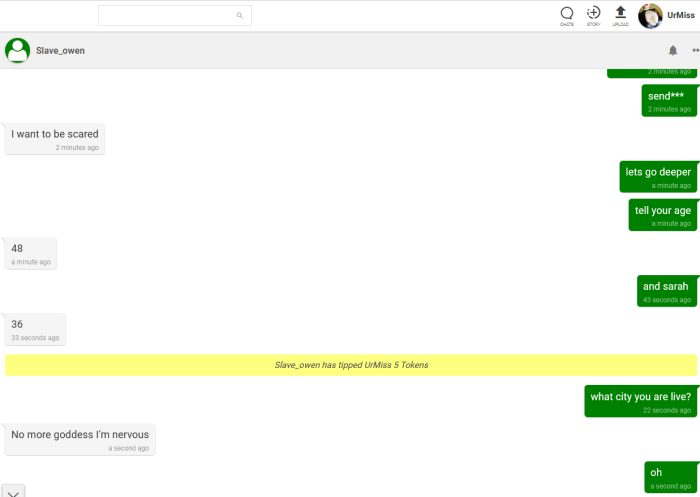This screenshot has height=497, width=700.
Task: Open the Chats icon in header
Action: 567,14
